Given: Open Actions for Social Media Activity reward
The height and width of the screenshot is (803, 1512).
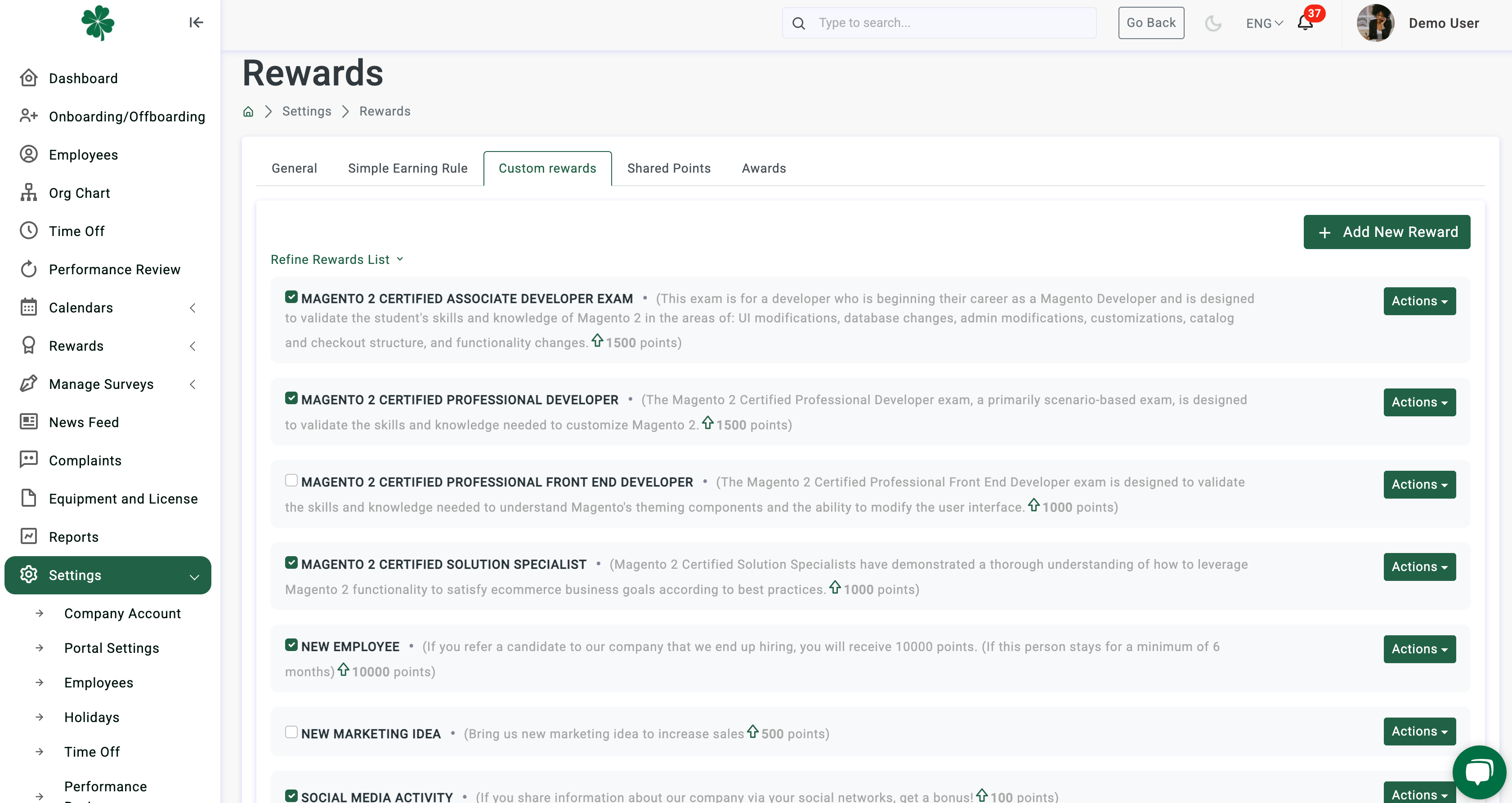Looking at the screenshot, I should point(1419,793).
